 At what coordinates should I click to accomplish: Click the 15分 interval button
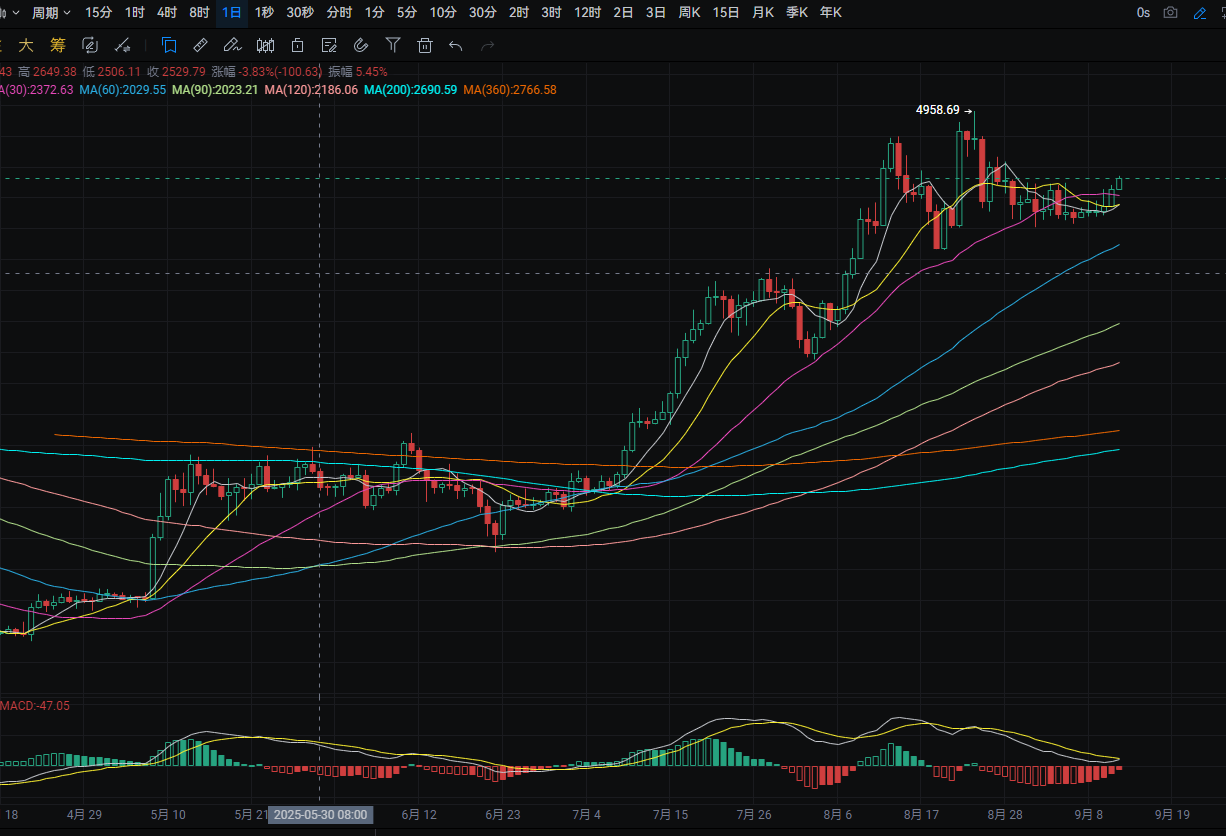click(x=99, y=13)
